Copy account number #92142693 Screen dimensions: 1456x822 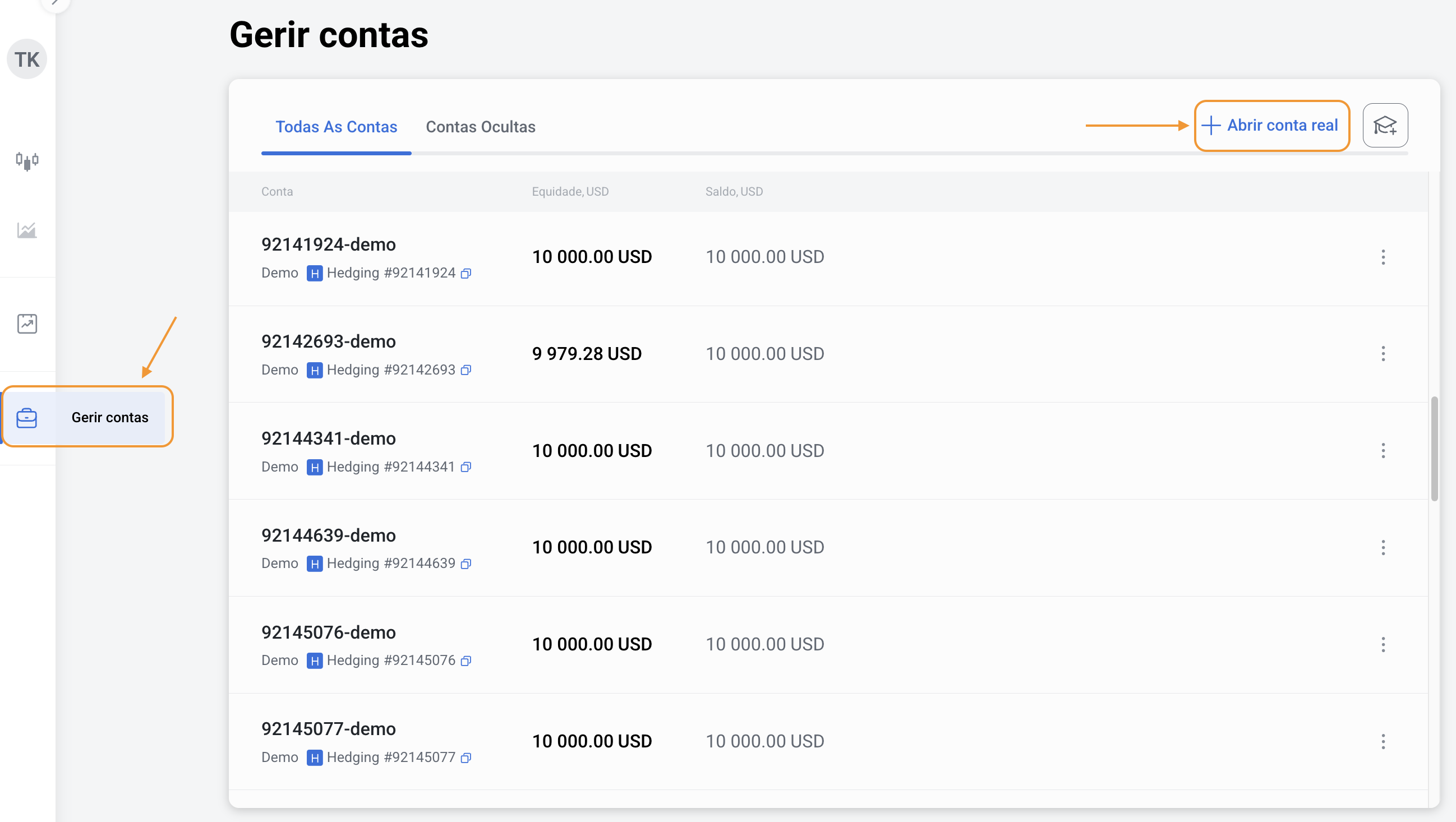[x=466, y=370]
